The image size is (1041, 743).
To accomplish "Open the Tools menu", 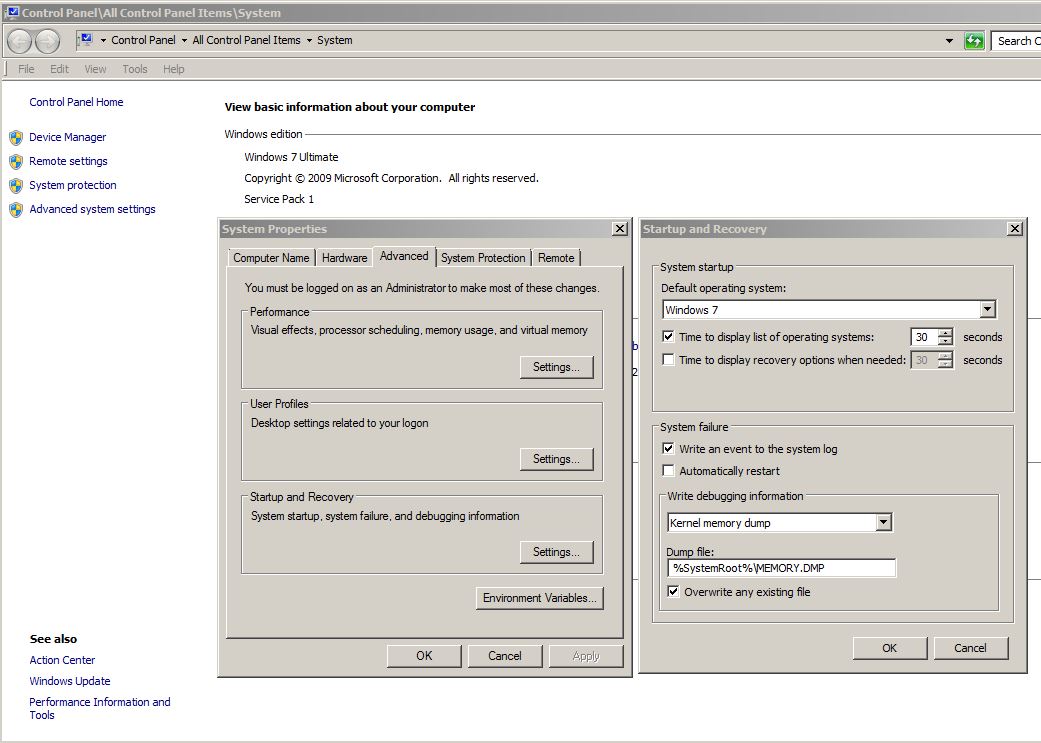I will click(135, 69).
